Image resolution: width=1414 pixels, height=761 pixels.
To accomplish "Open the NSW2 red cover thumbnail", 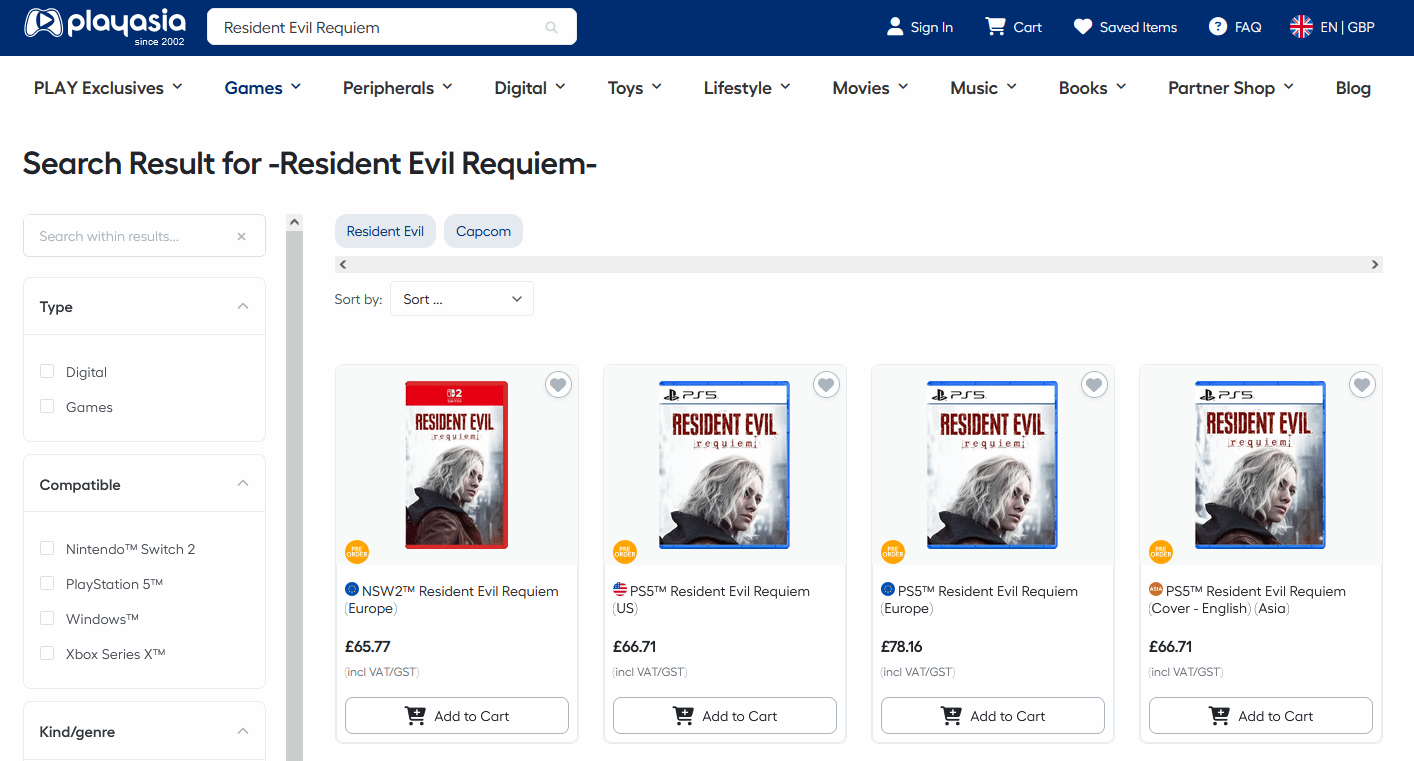I will 457,465.
